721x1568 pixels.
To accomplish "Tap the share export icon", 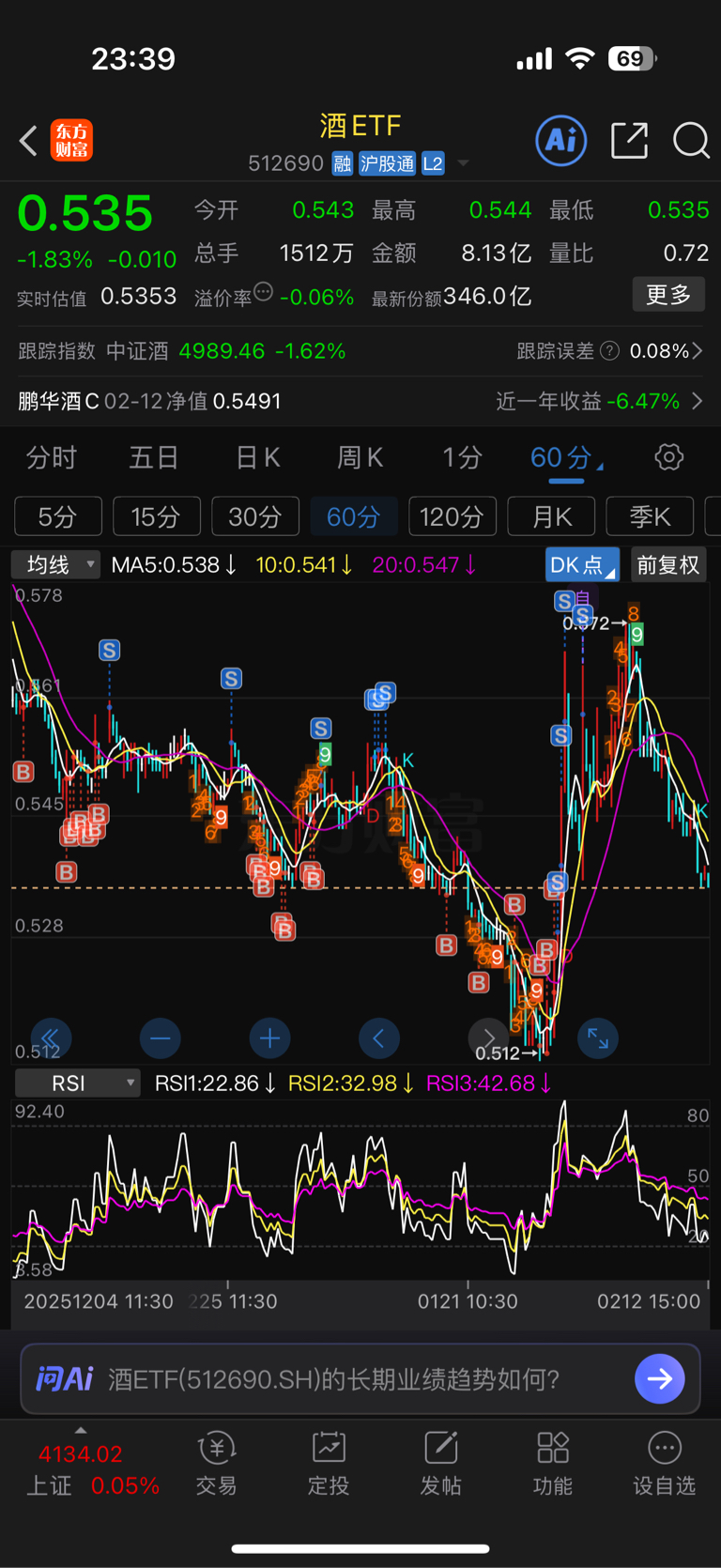I will click(629, 140).
